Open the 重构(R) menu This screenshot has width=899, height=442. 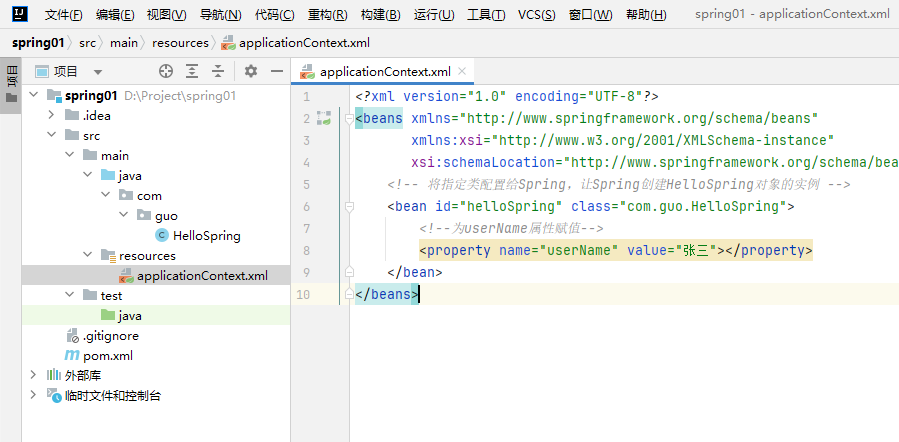[327, 15]
